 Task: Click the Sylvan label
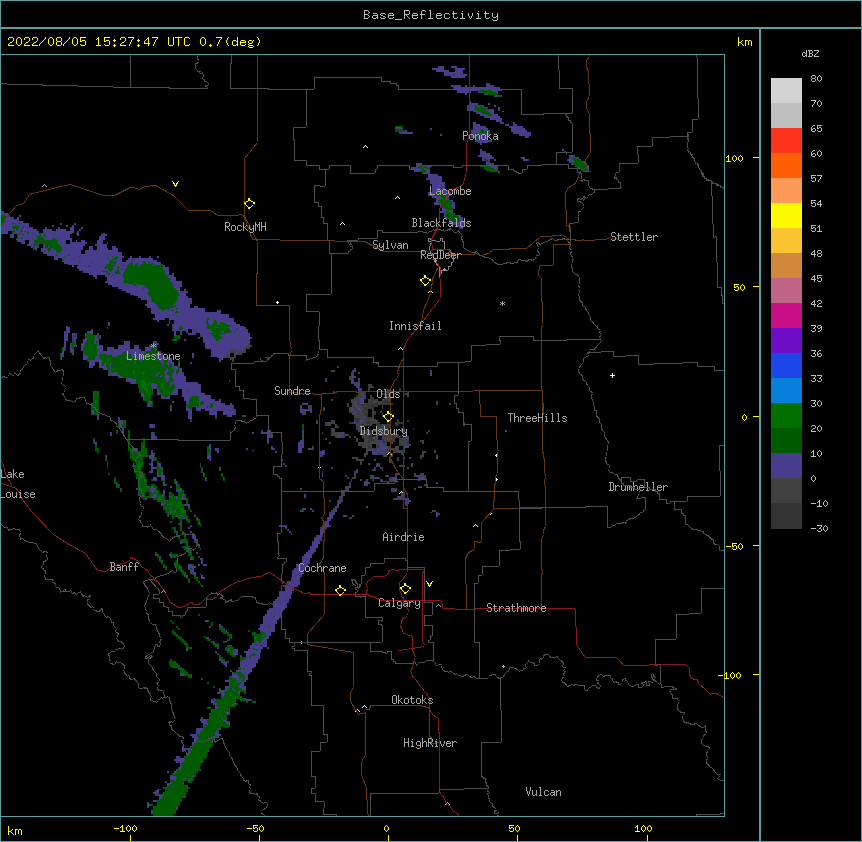pos(390,245)
